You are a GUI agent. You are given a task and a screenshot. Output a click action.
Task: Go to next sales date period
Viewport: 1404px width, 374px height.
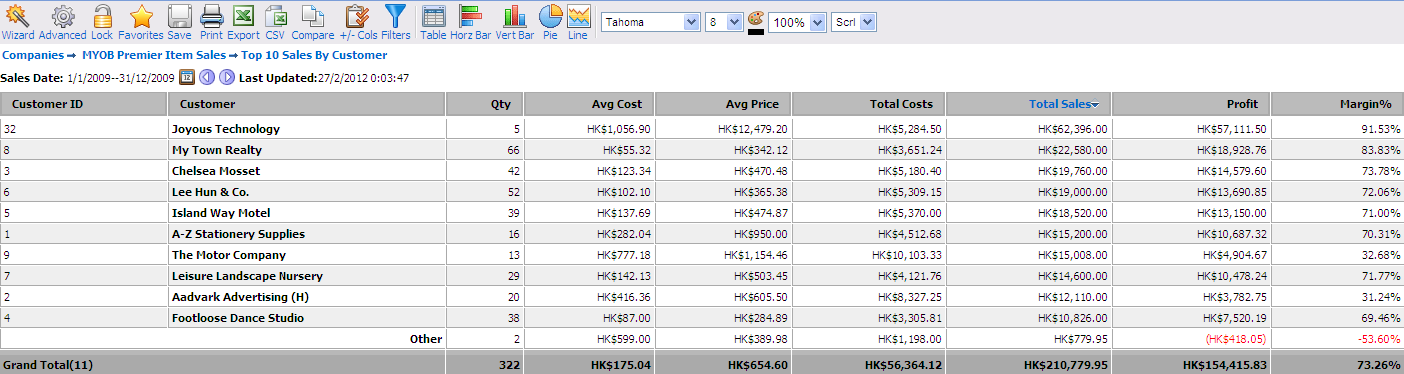tap(227, 77)
